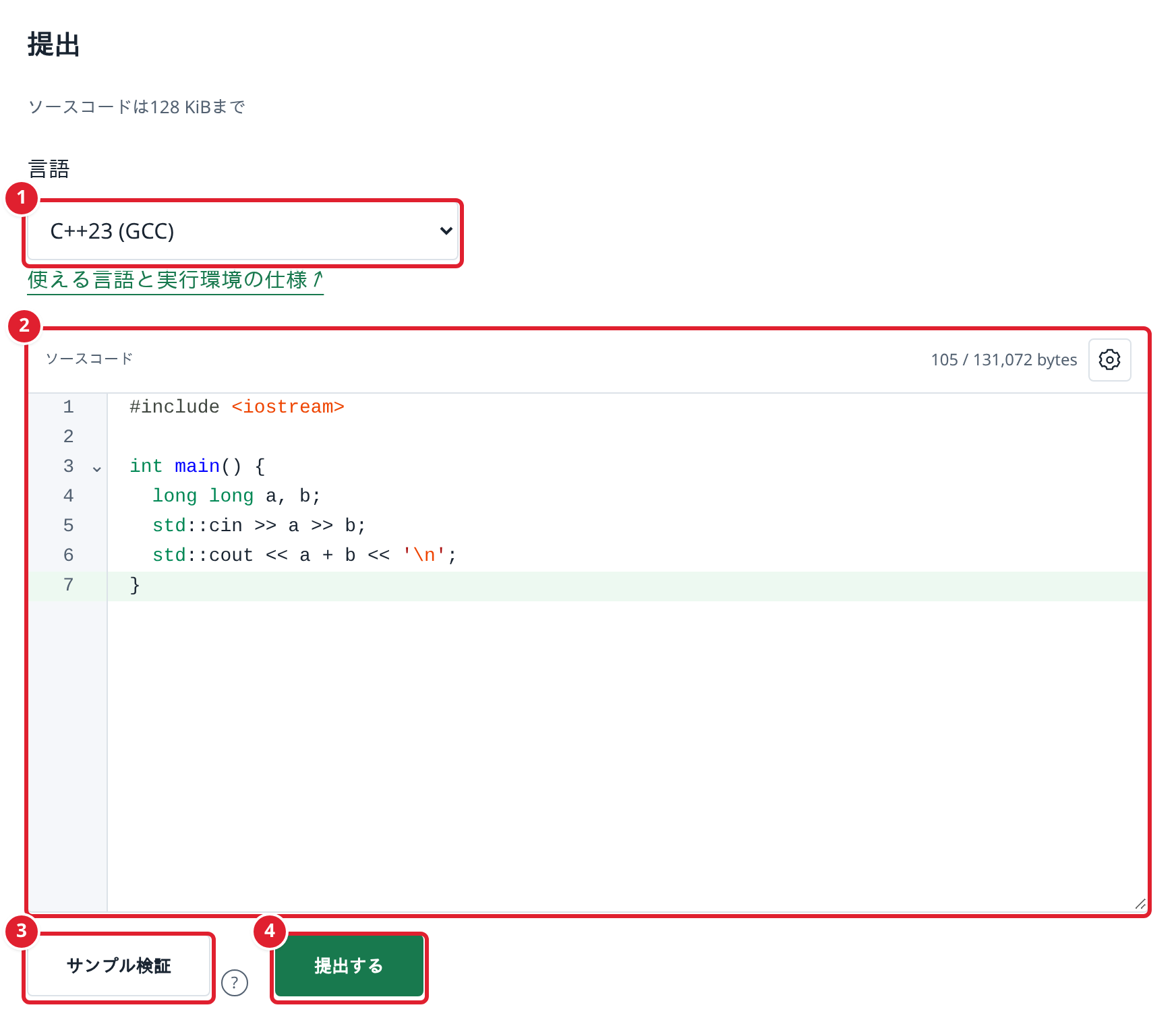Click the 言語 field label
Image resolution: width=1176 pixels, height=1026 pixels.
[x=49, y=169]
